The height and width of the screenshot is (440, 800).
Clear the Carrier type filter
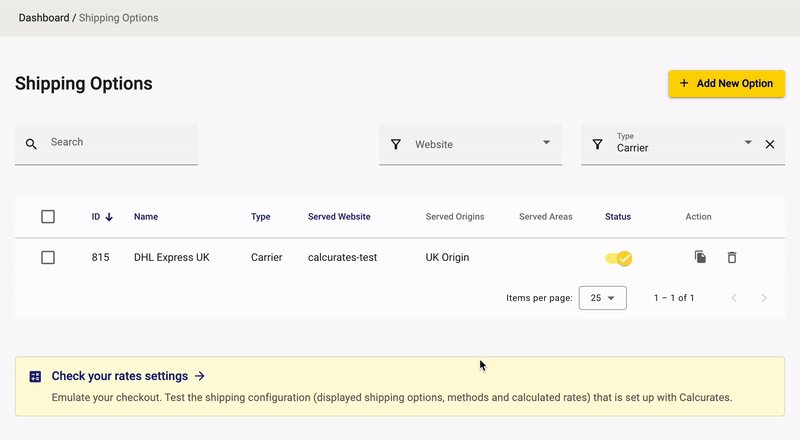770,144
